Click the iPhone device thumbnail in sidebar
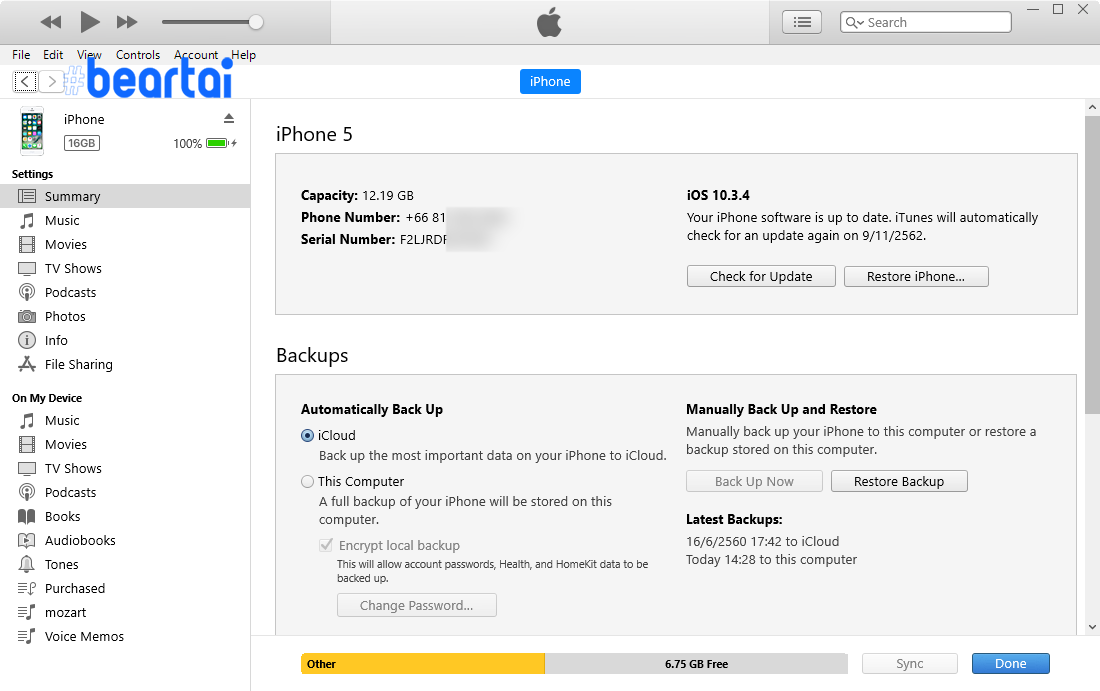Image resolution: width=1100 pixels, height=691 pixels. coord(32,131)
